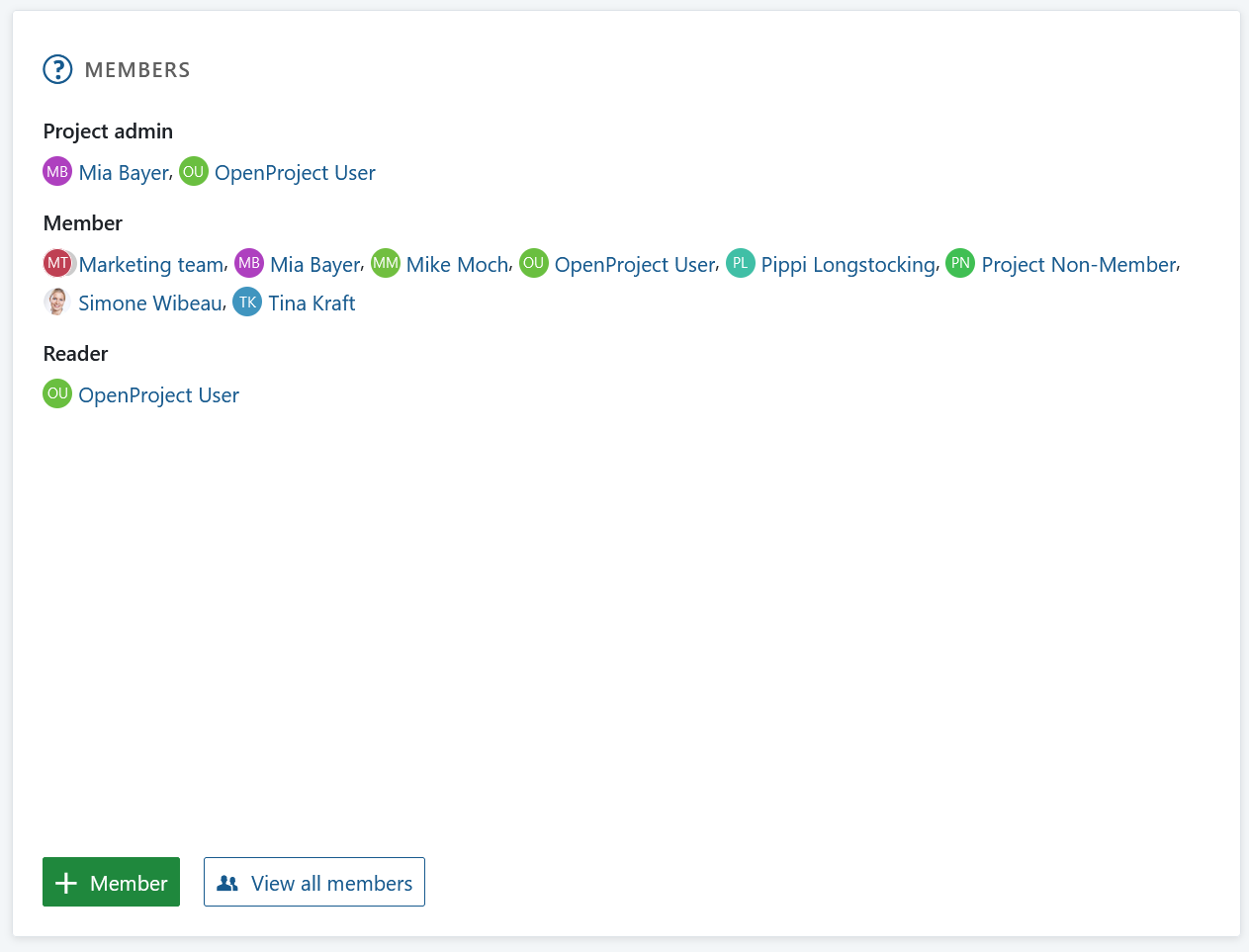Click Simone Wibeau's profile photo
The height and width of the screenshot is (952, 1249).
tap(57, 303)
